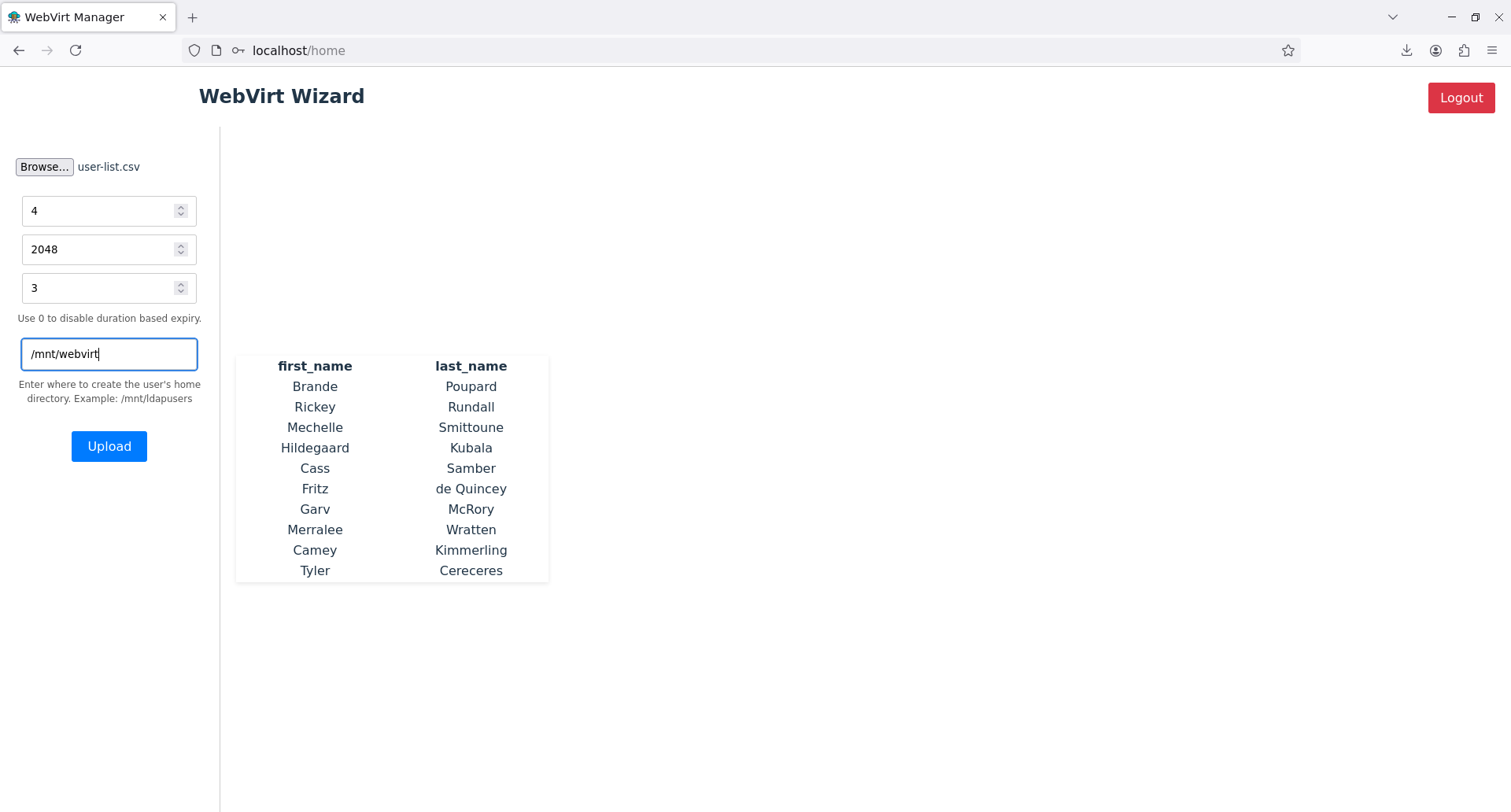Select the Tyler first name cell

315,570
